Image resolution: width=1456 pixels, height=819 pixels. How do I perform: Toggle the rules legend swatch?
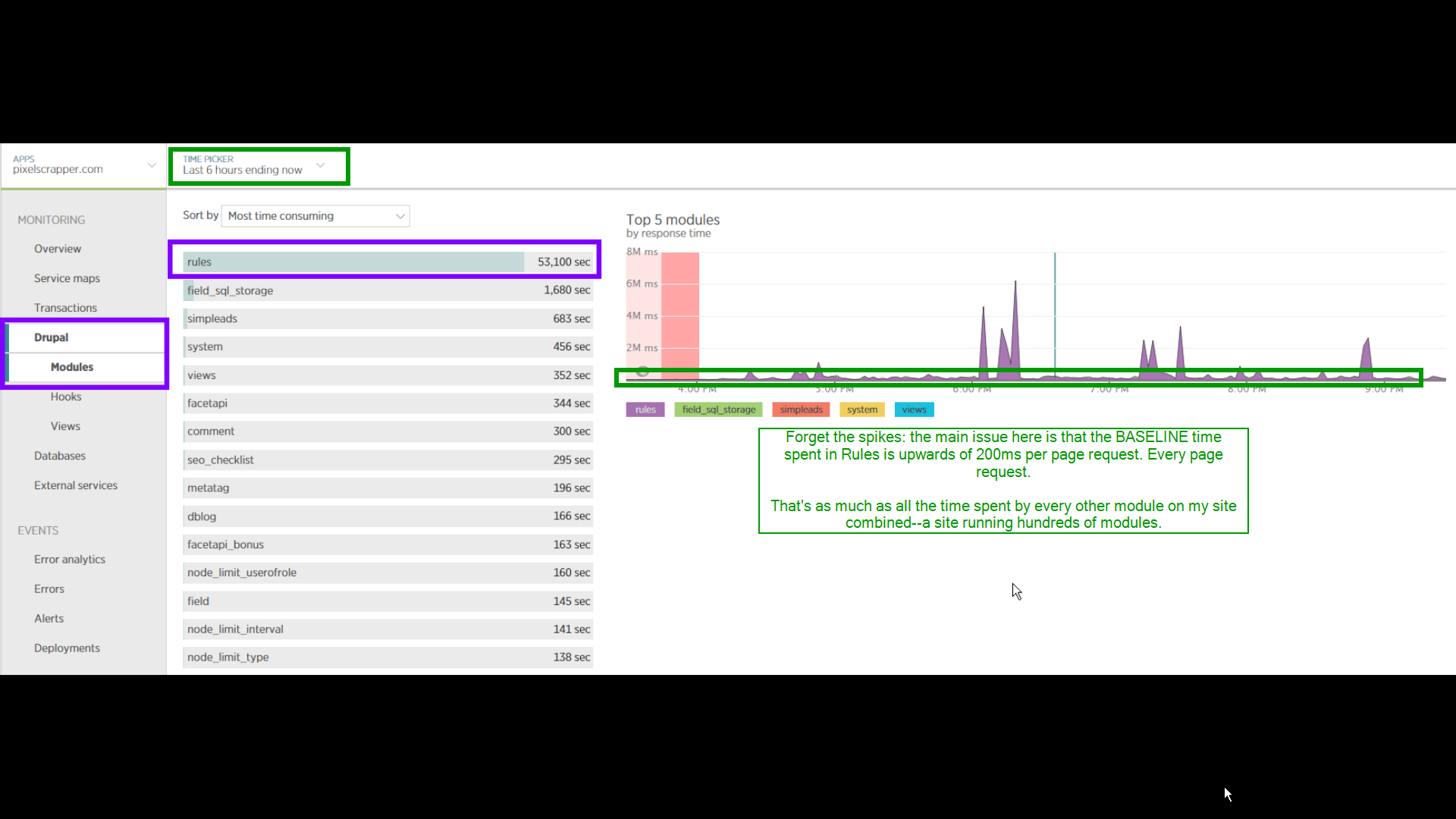(x=645, y=409)
